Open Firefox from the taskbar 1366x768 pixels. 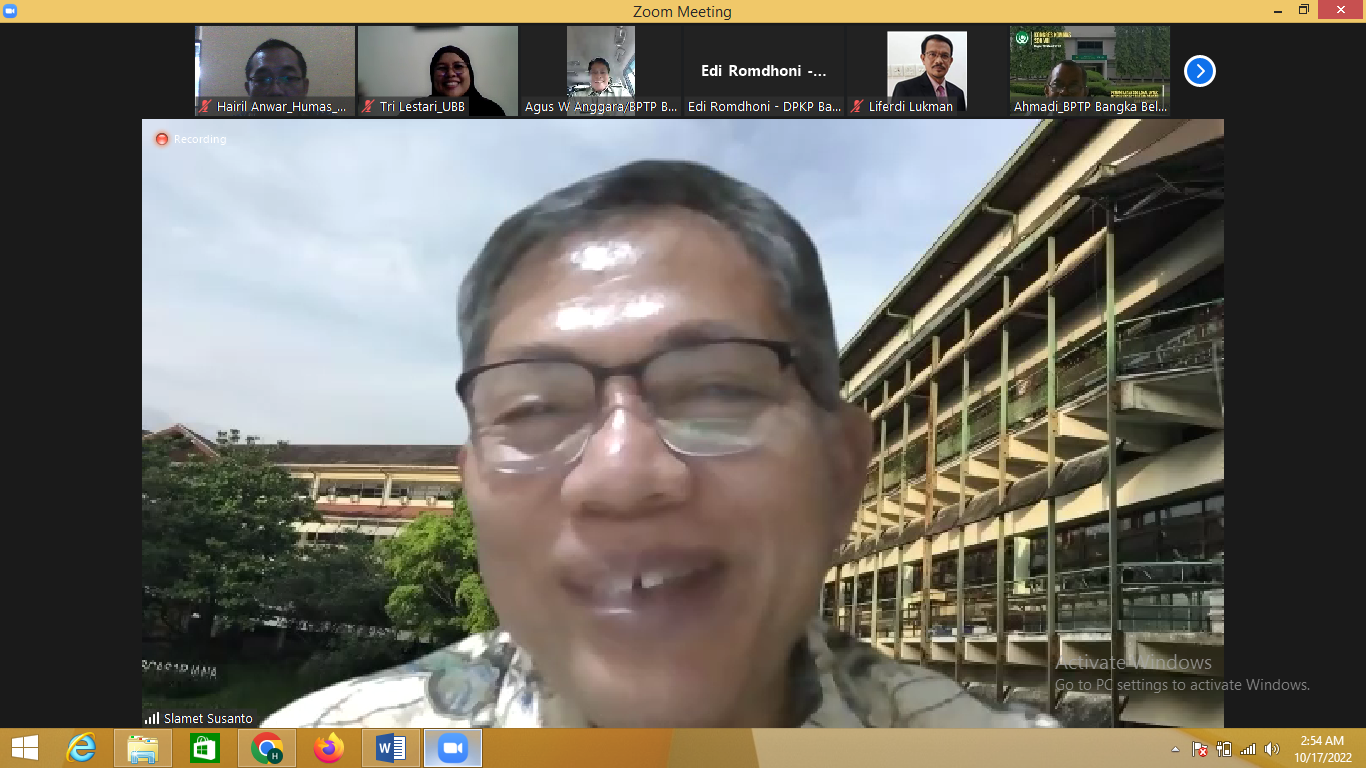(328, 748)
